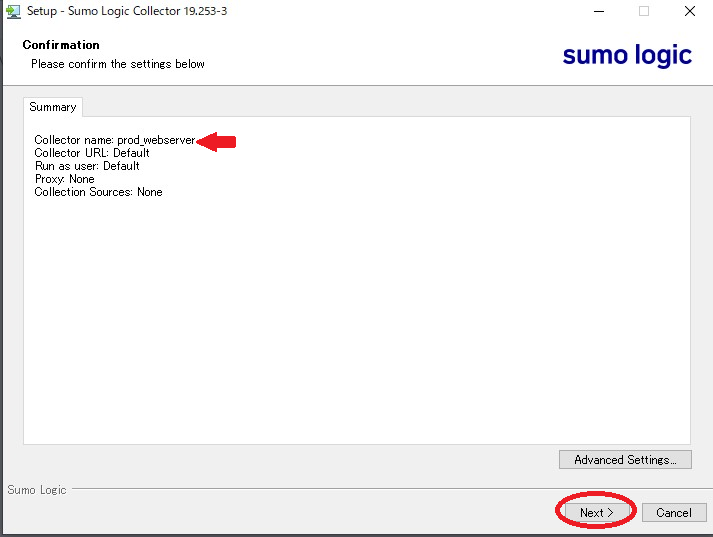Select the Summary tab
Image resolution: width=713 pixels, height=537 pixels.
(53, 107)
